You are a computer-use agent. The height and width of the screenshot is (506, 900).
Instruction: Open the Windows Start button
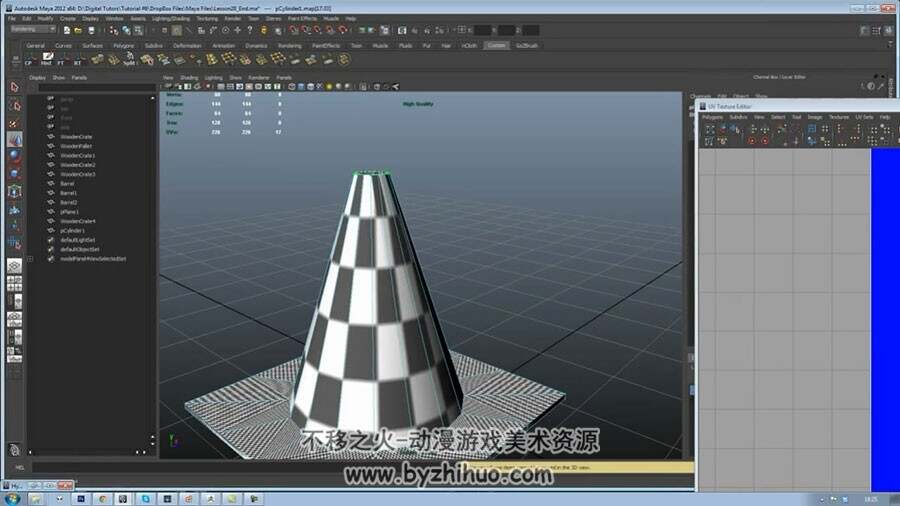tap(11, 499)
